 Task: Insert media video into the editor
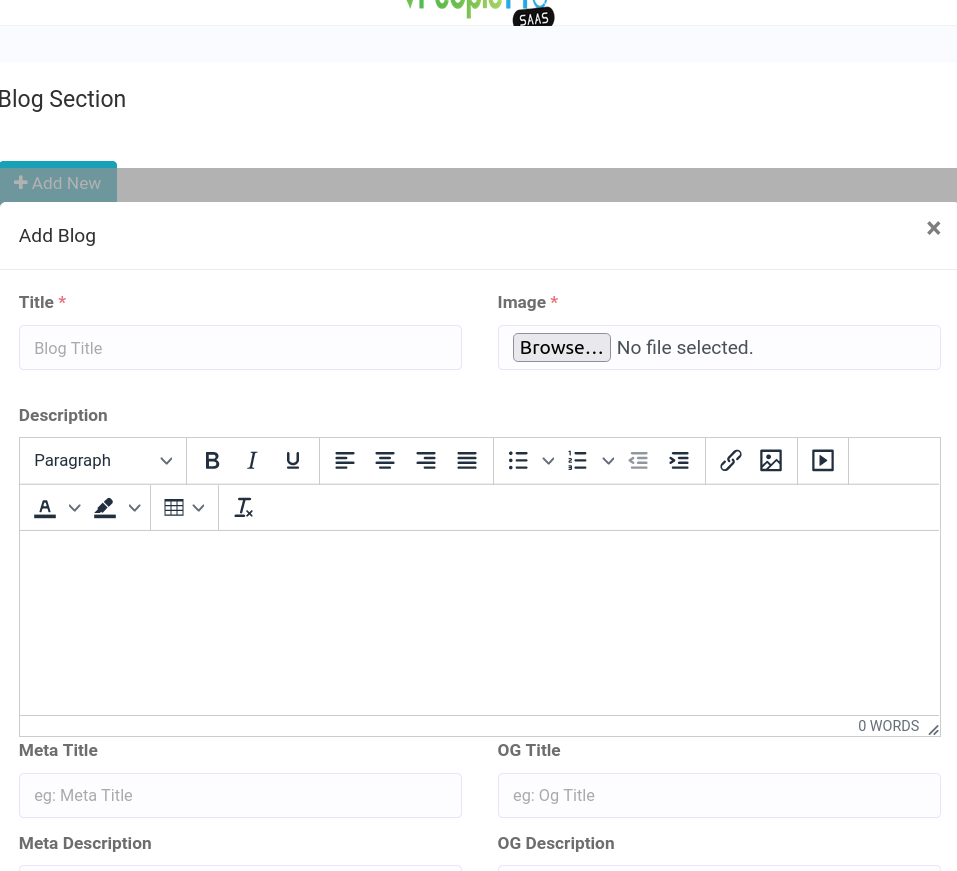(x=823, y=461)
